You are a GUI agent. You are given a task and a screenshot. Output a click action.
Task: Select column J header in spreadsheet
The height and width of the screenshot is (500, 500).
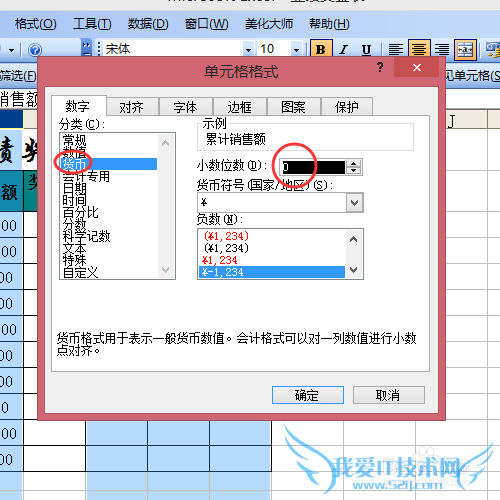467,120
